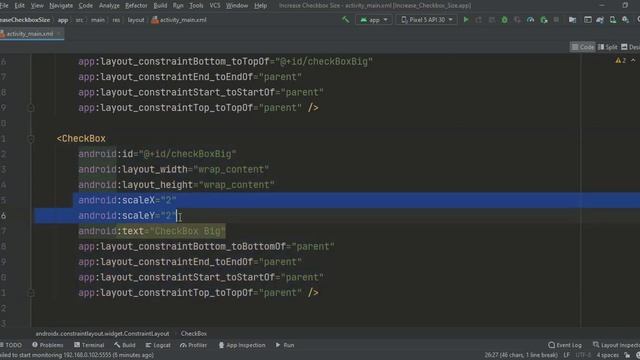Open the Problems tool window
This screenshot has height=360, width=640.
48,345
